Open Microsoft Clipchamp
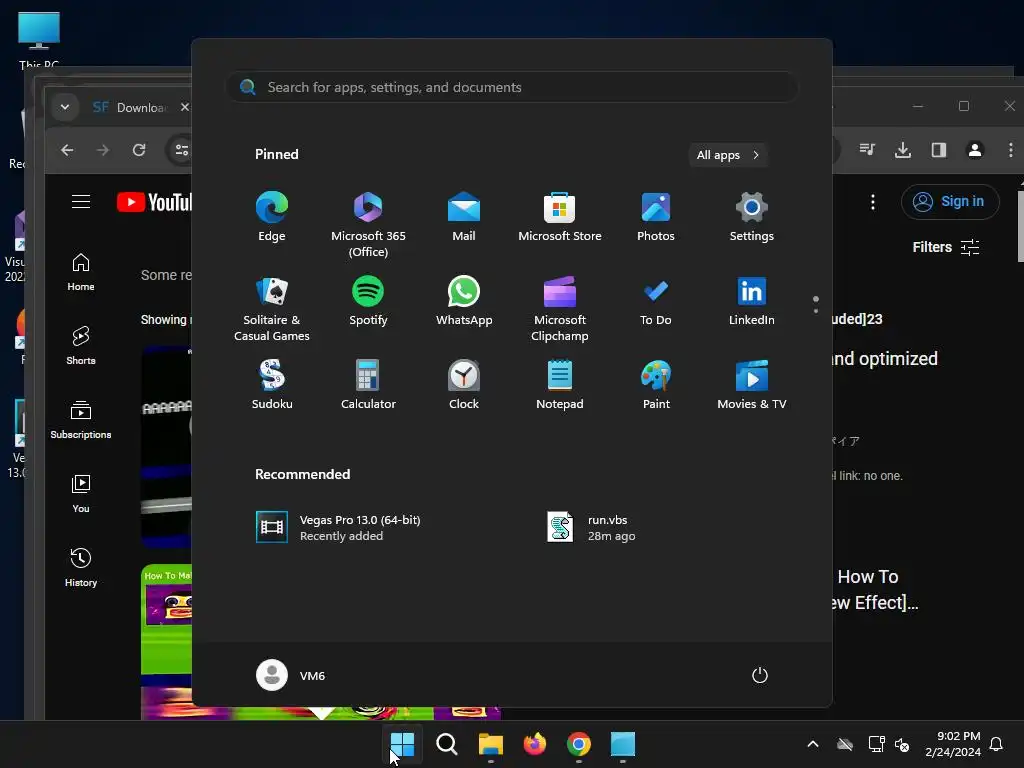1024x768 pixels. (560, 308)
